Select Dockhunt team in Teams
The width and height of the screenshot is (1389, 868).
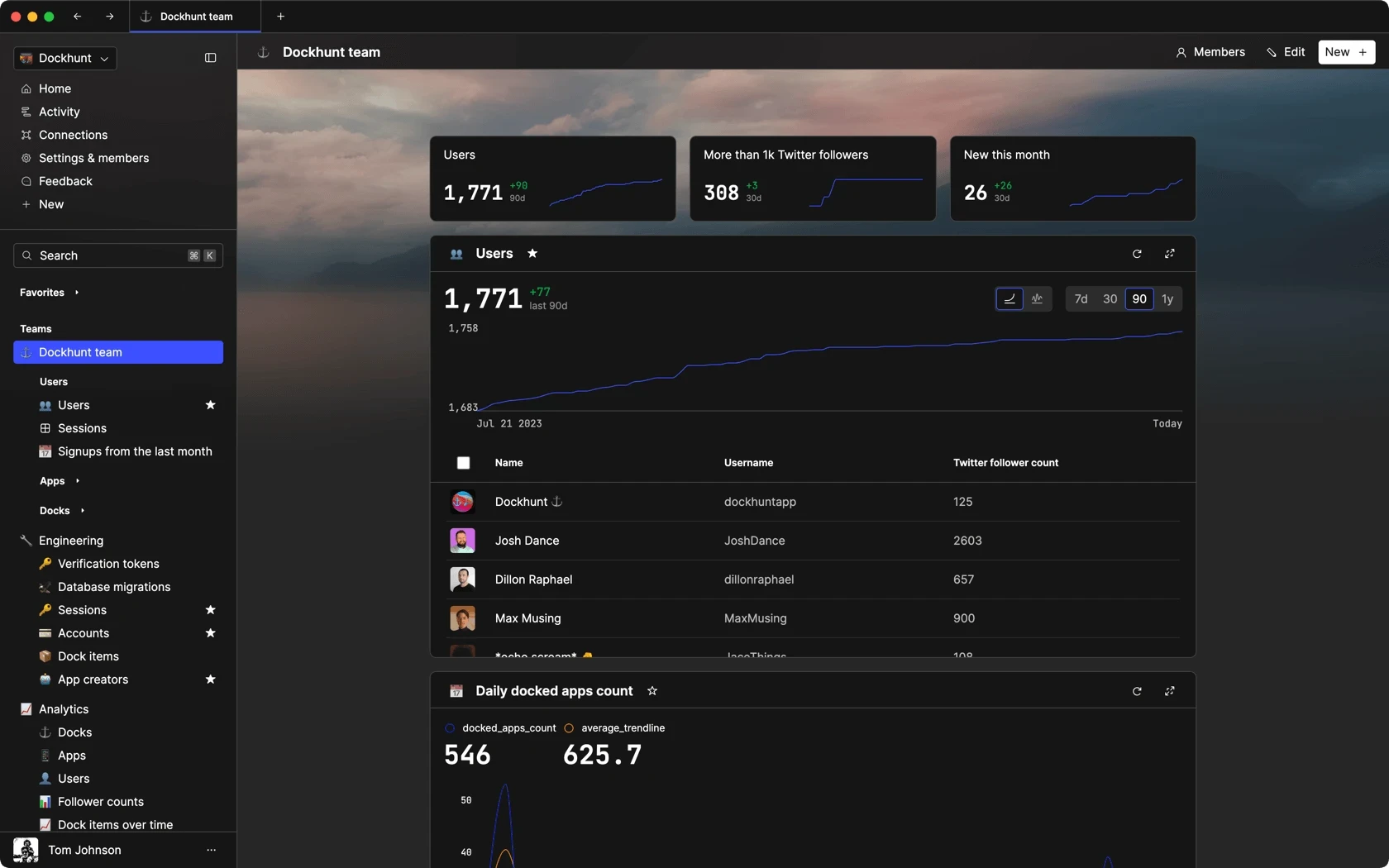pyautogui.click(x=118, y=352)
